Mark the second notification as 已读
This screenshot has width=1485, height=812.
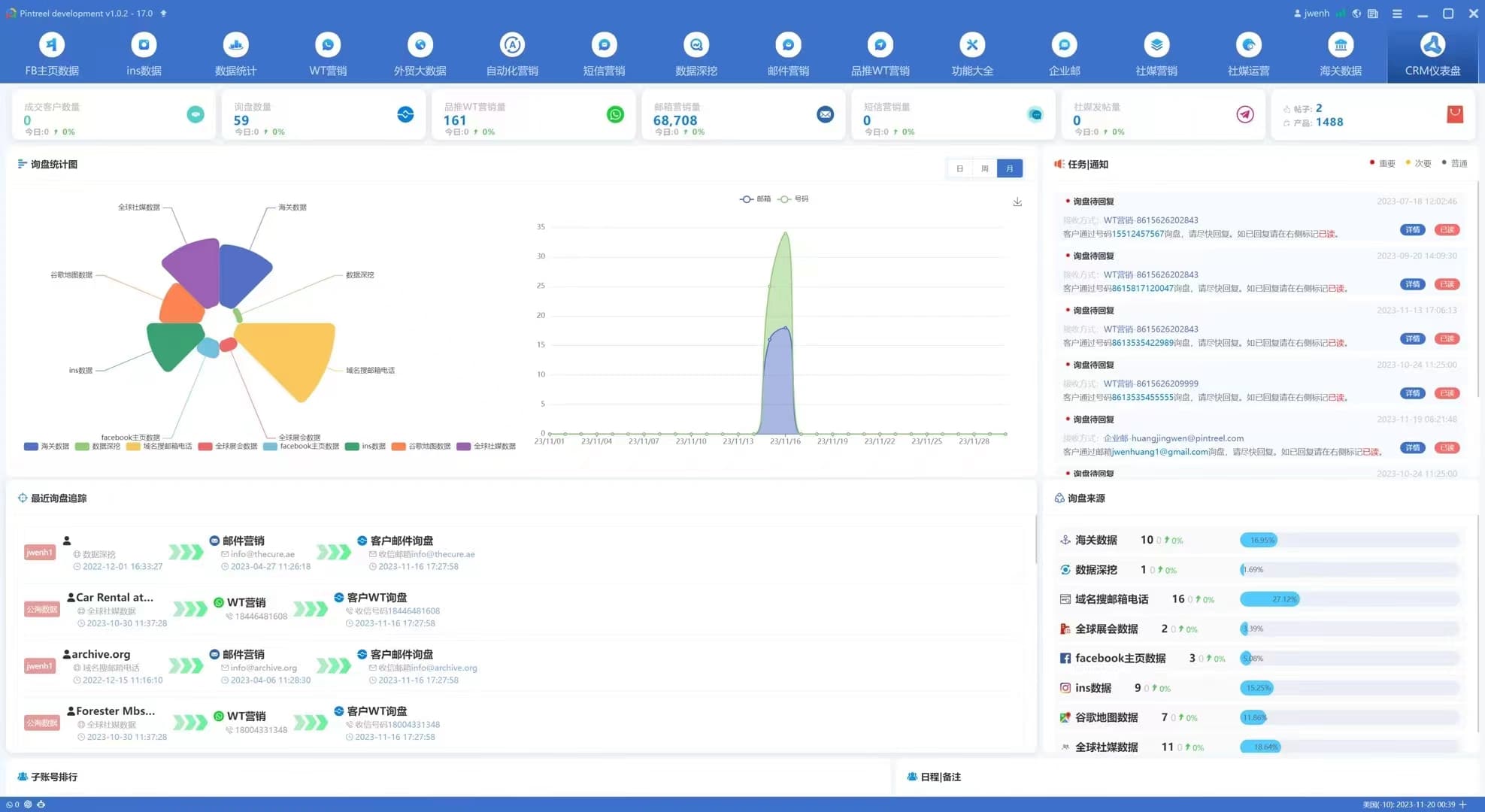pyautogui.click(x=1447, y=284)
